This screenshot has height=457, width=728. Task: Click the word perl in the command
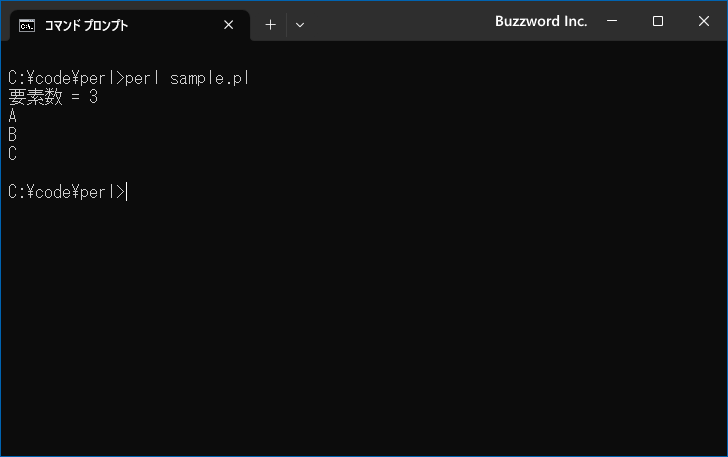(x=142, y=78)
